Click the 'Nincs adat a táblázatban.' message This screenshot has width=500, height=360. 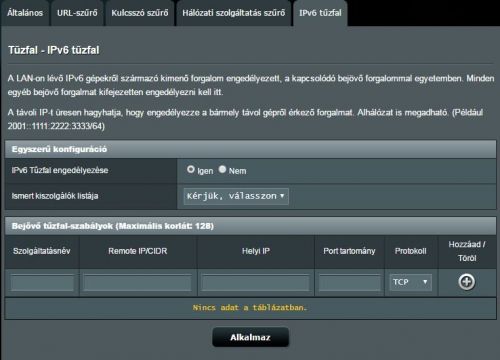tap(250, 308)
